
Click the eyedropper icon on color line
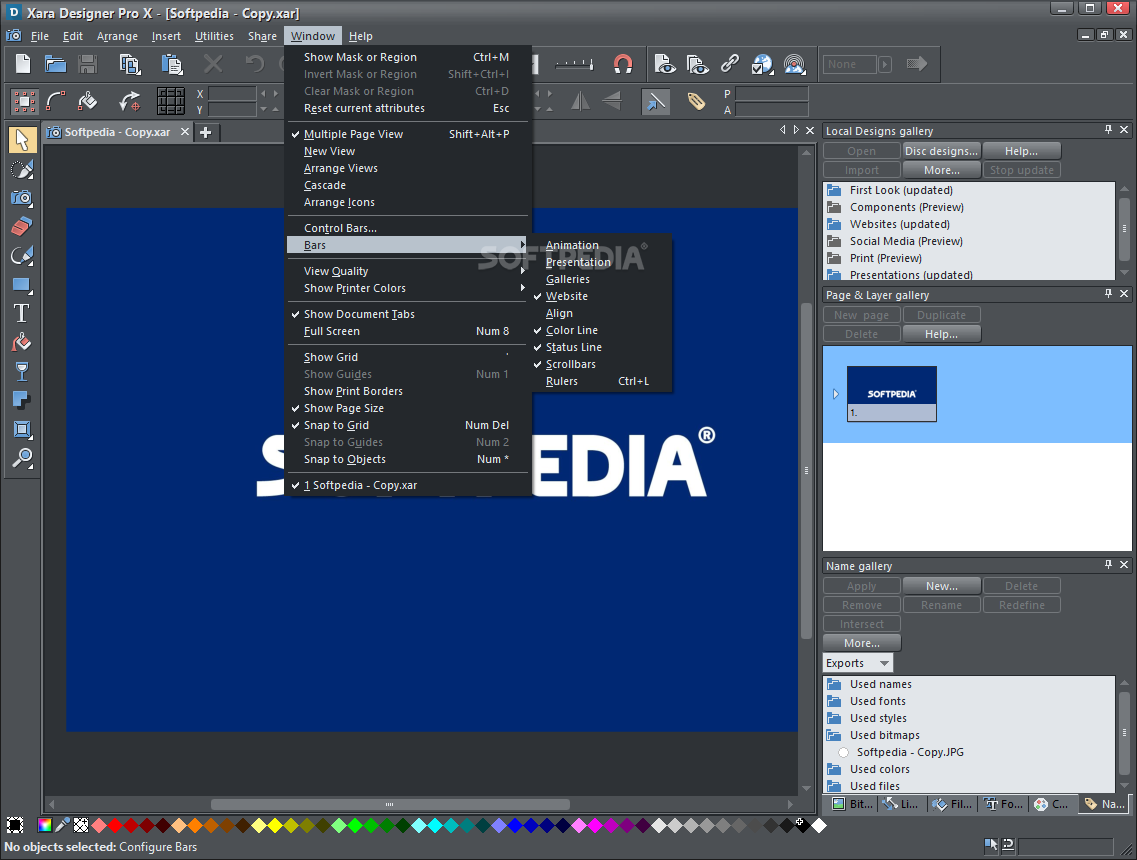pos(63,825)
